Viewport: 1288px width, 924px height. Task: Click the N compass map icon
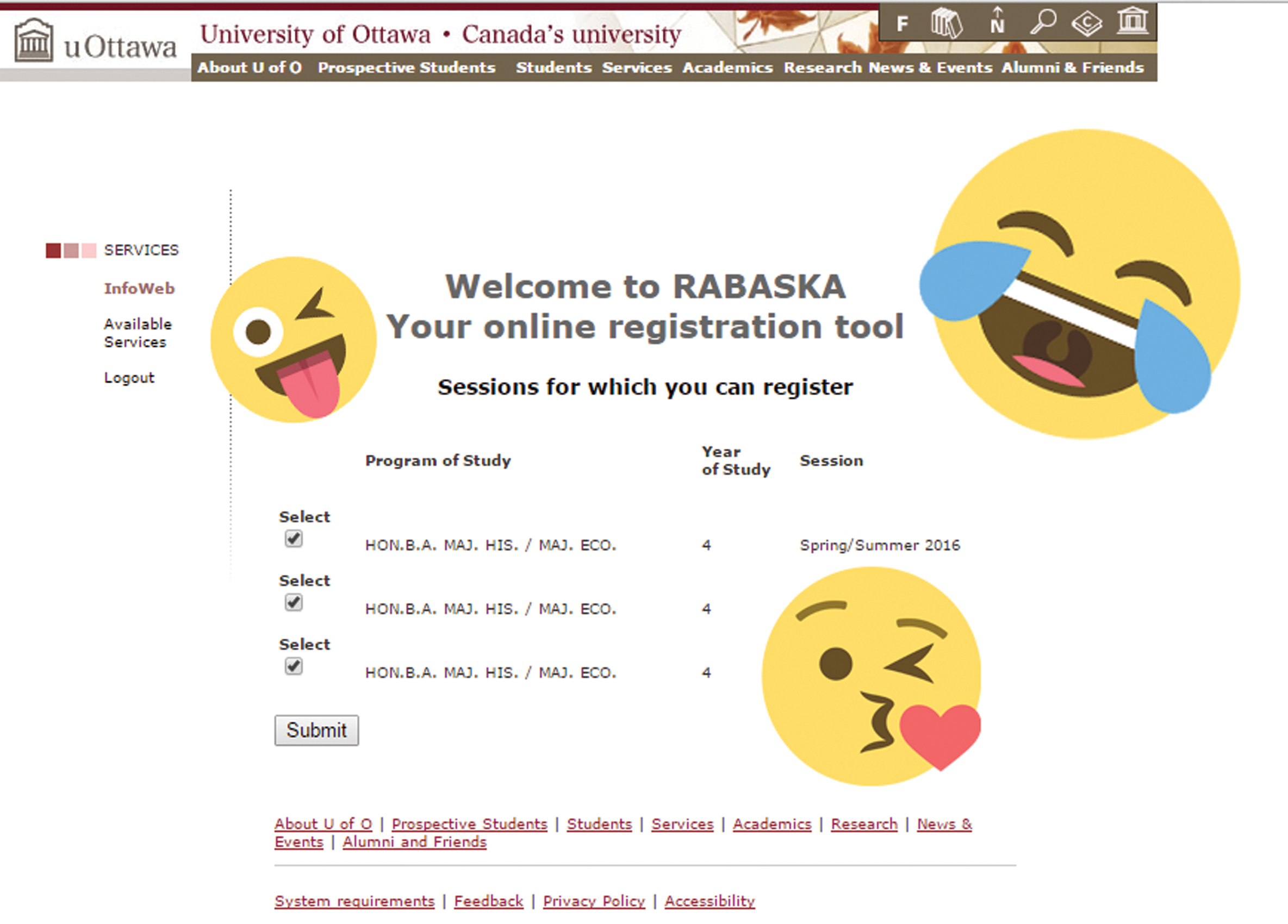pyautogui.click(x=997, y=21)
